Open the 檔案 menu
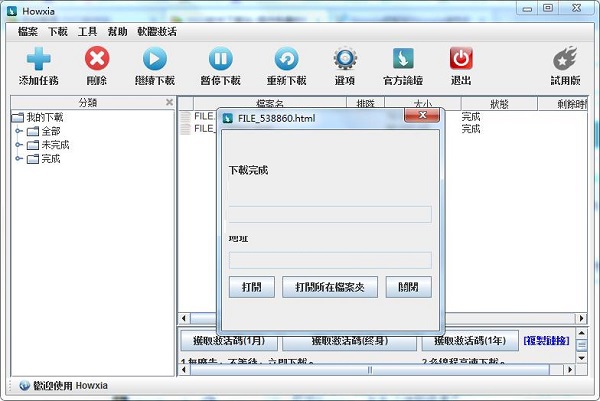The image size is (600, 401). [x=28, y=32]
